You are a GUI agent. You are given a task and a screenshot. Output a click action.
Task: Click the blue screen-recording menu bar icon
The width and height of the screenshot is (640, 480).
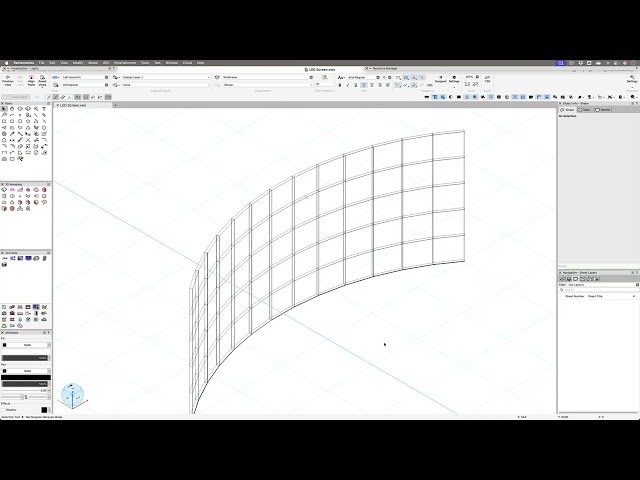[561, 63]
